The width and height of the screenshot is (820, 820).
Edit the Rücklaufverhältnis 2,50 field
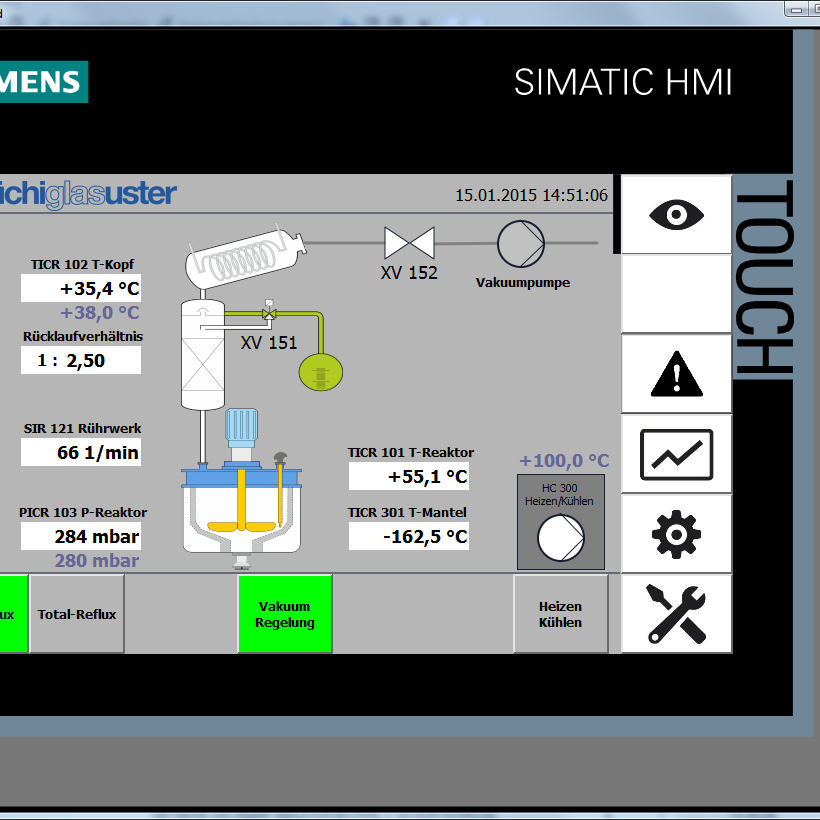pyautogui.click(x=81, y=360)
